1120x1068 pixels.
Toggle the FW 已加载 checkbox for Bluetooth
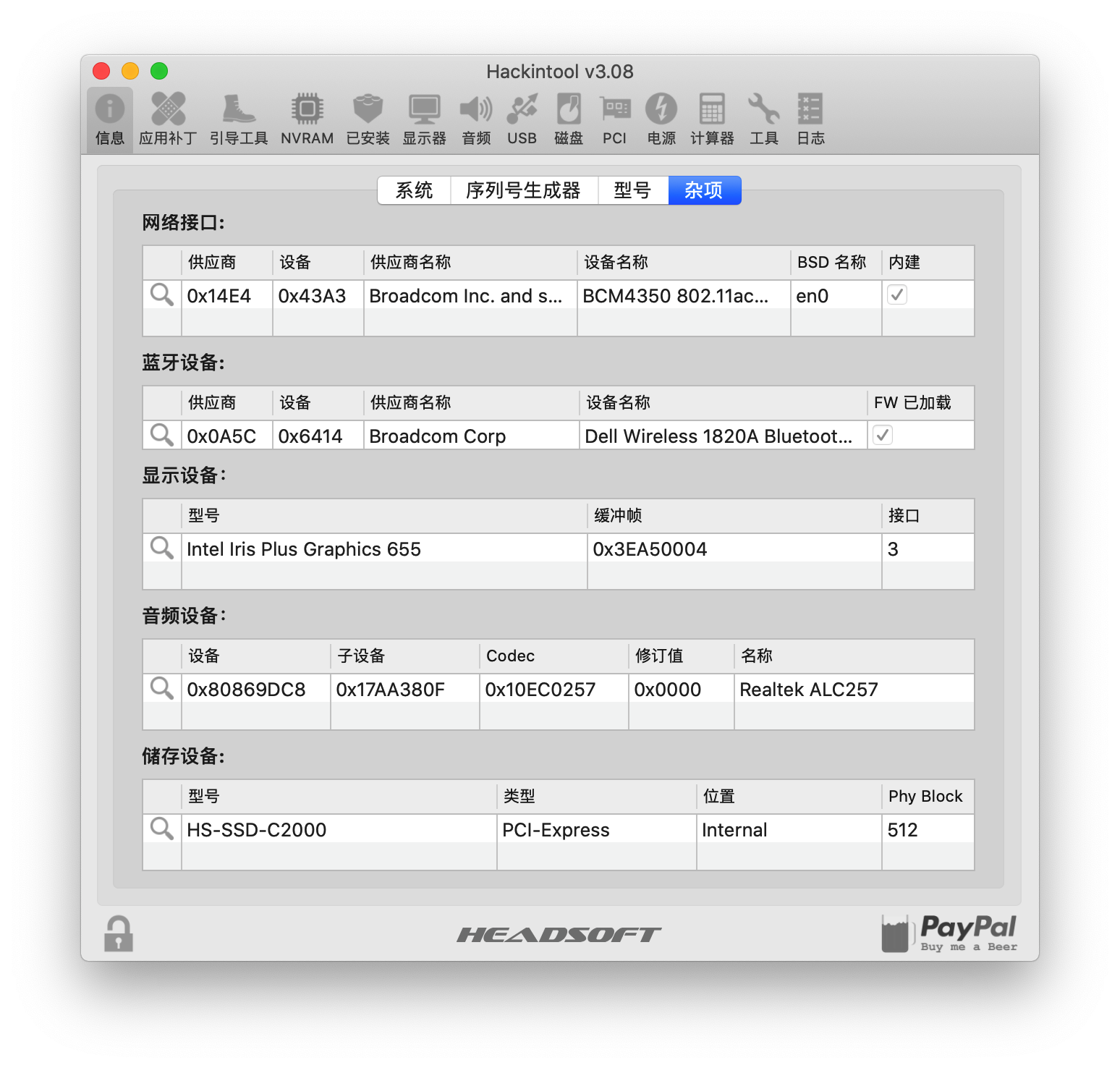tap(883, 435)
